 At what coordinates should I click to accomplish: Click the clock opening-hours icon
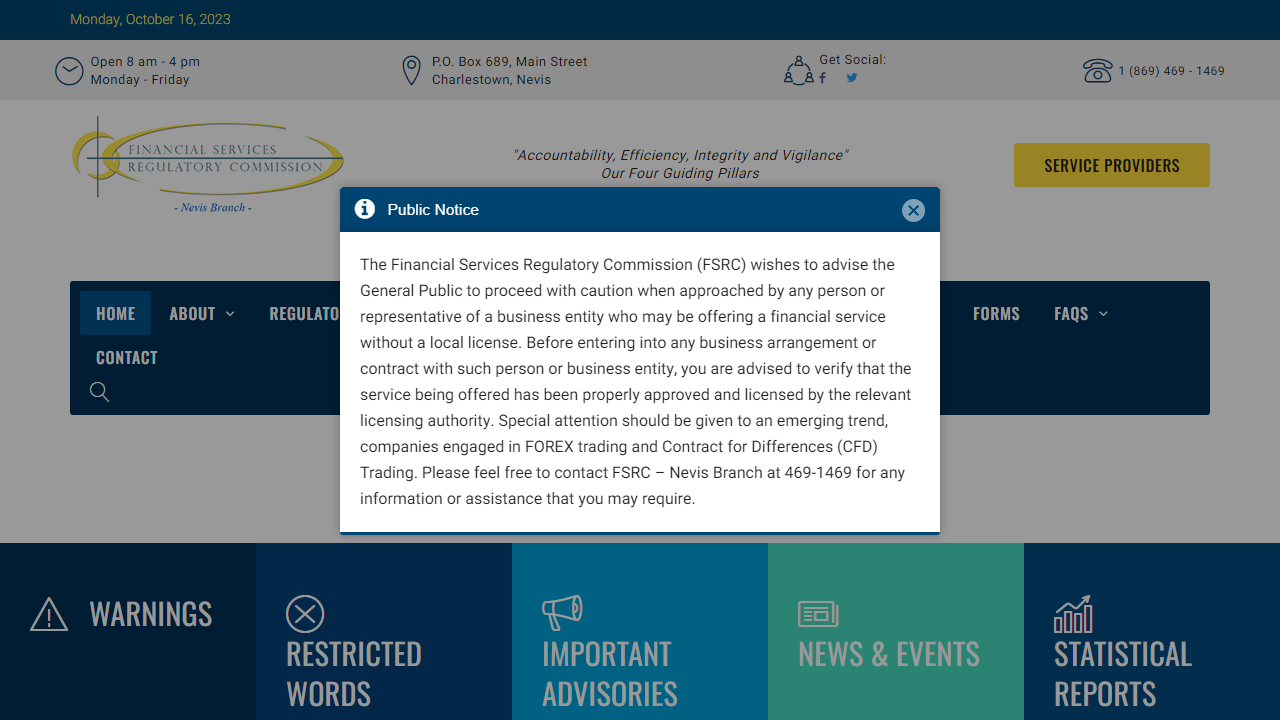[x=69, y=71]
